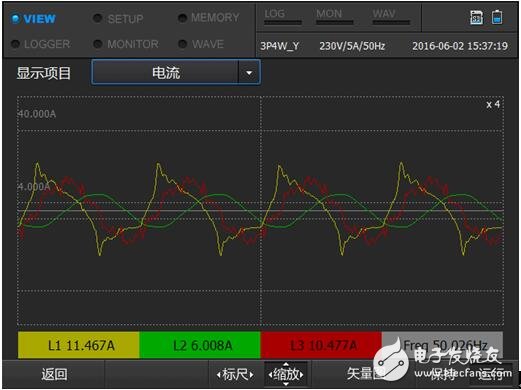Viewport: 521px width, 390px height.
Task: Switch to SETUP mode
Action: [x=118, y=19]
